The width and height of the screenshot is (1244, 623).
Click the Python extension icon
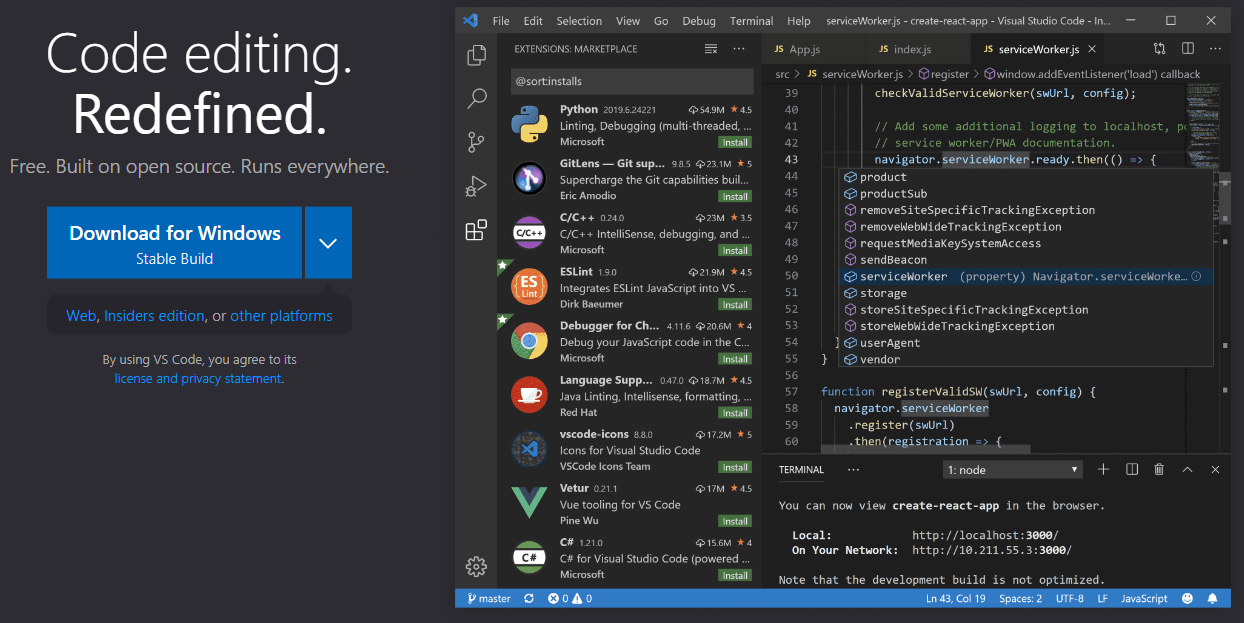pos(529,125)
